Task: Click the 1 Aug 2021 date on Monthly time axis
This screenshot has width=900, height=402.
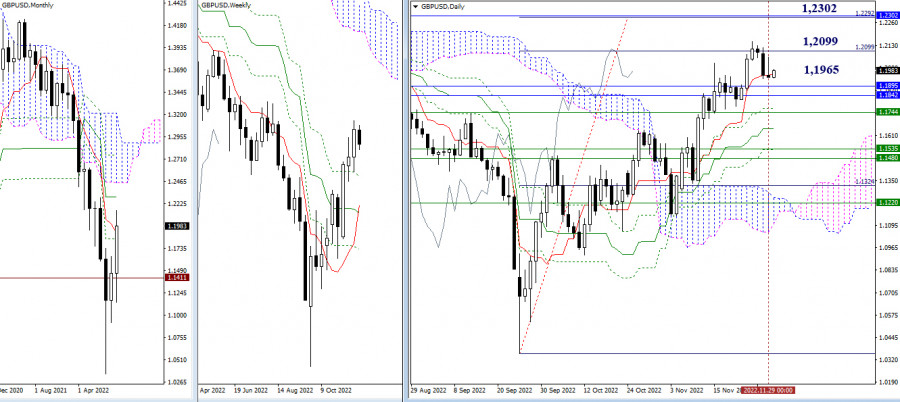Action: (x=50, y=388)
